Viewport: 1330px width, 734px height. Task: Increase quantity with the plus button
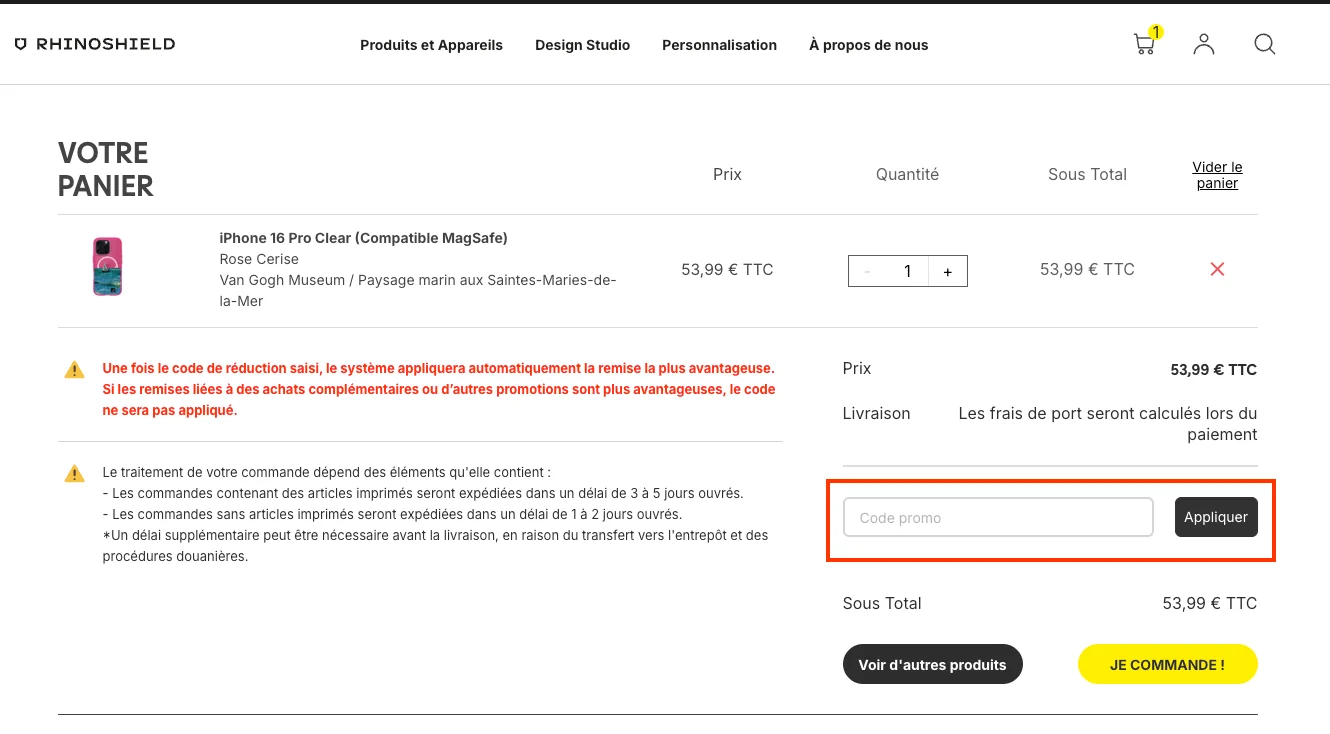[x=948, y=271]
